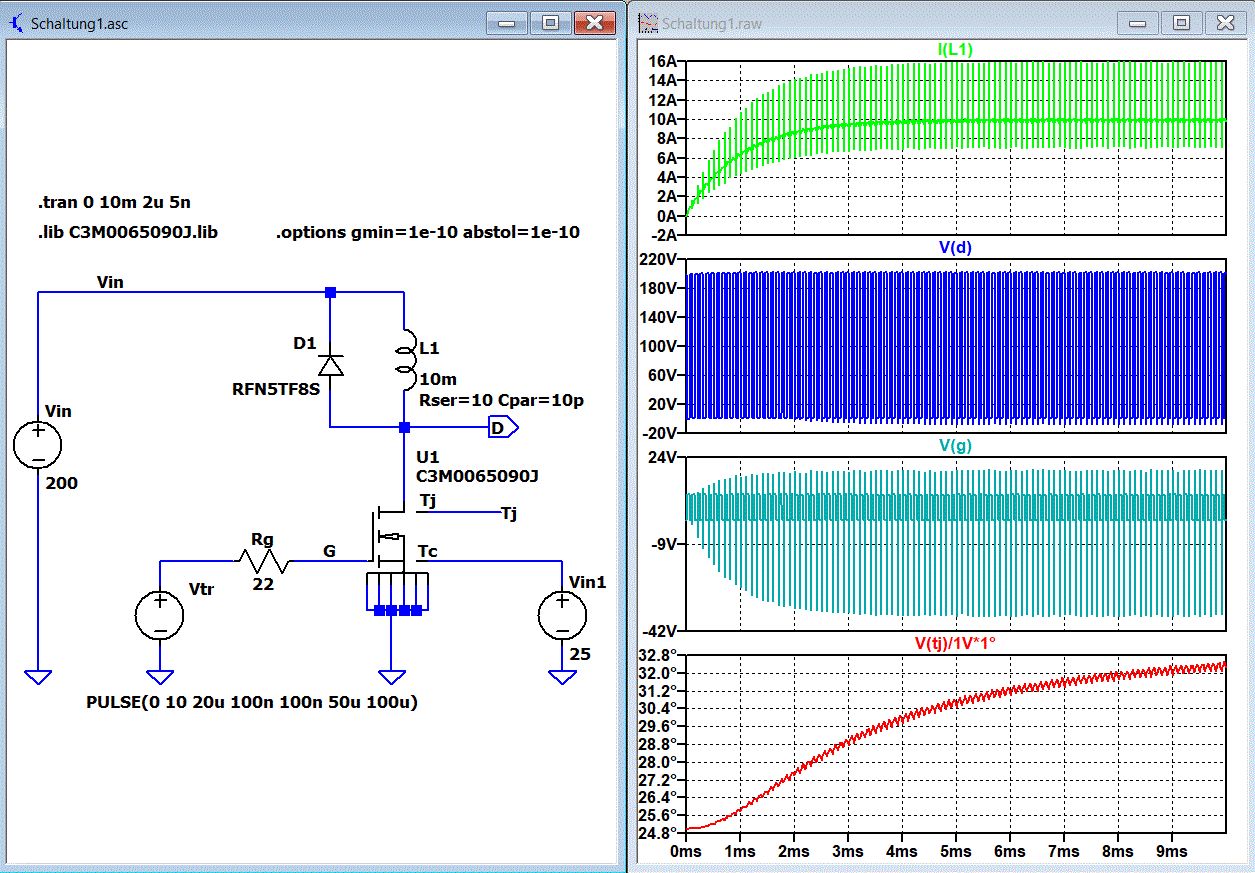This screenshot has height=873, width=1255.
Task: Click the V(tj)/1V*1° trace label
Action: [x=954, y=642]
